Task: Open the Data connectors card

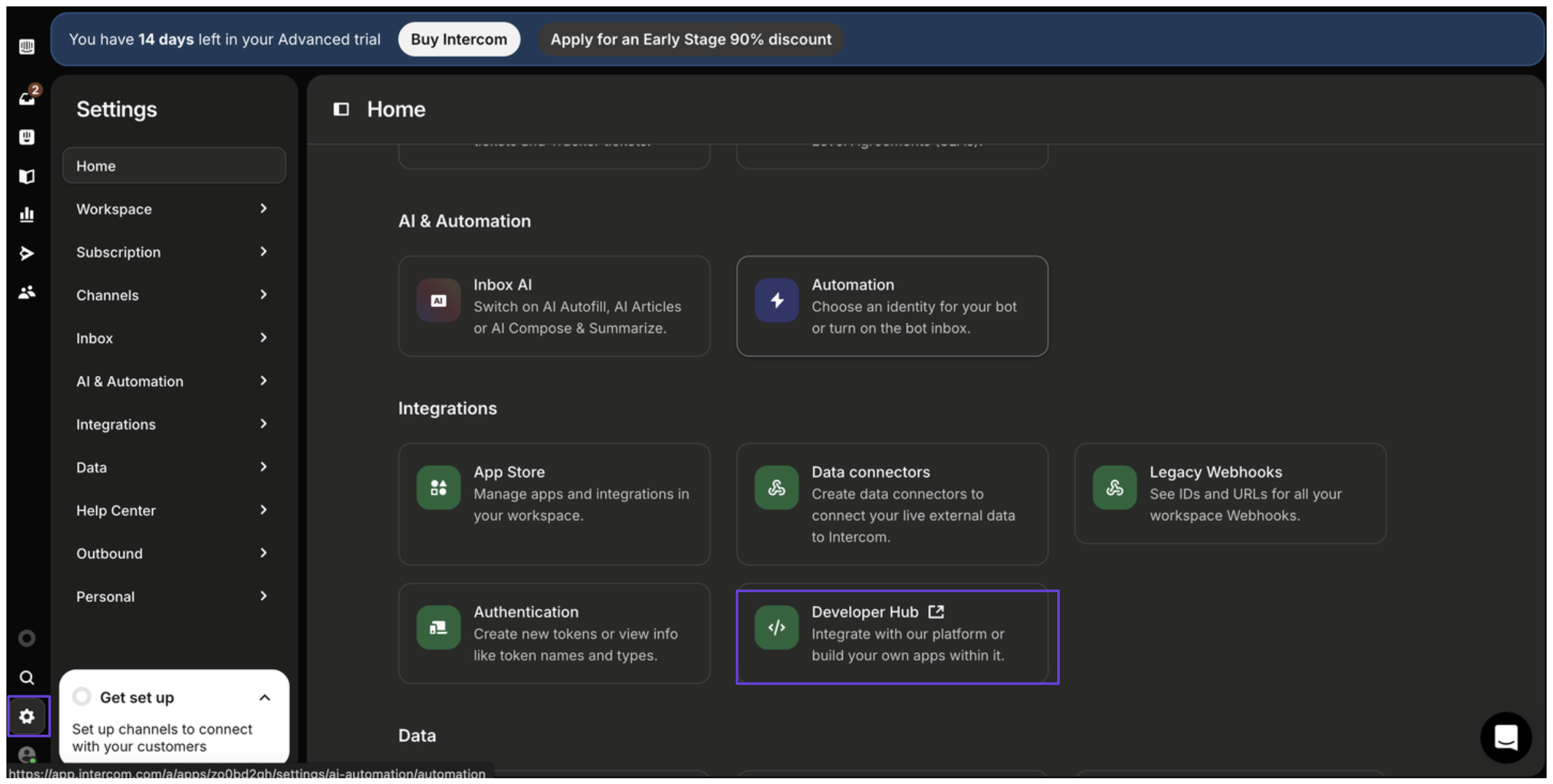Action: [x=892, y=504]
